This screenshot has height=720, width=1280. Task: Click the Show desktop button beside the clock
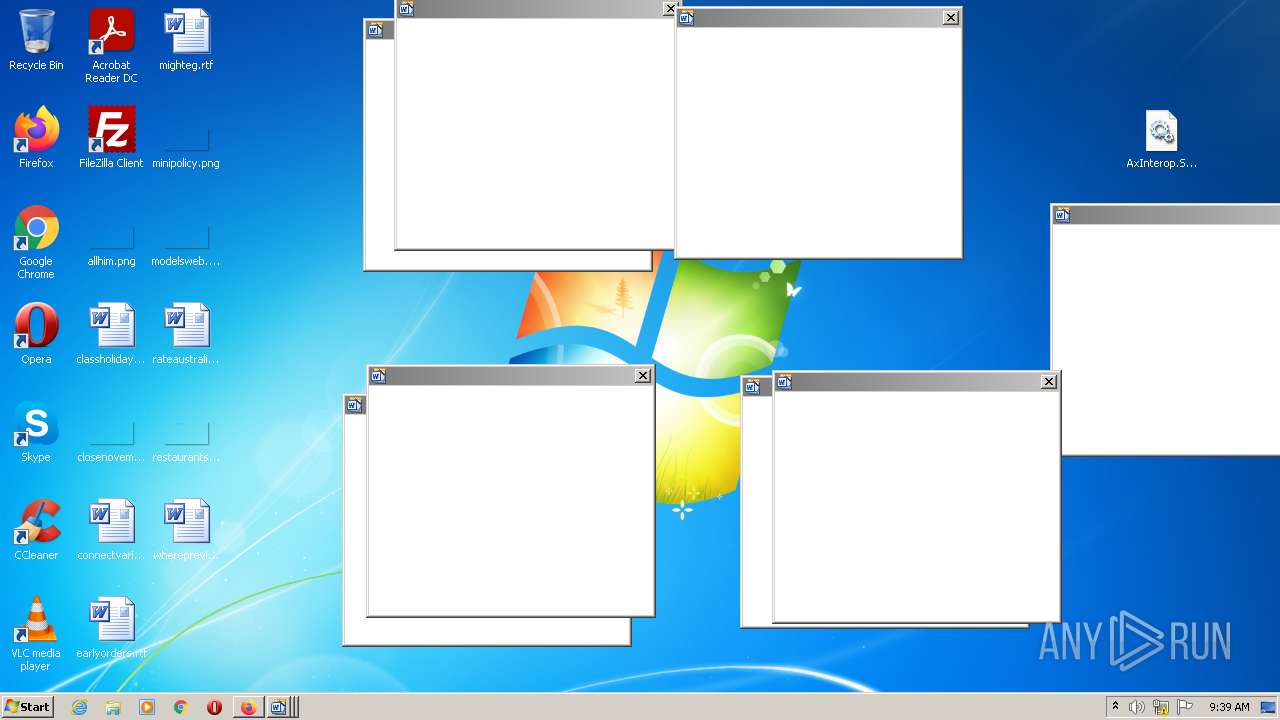[x=1269, y=707]
